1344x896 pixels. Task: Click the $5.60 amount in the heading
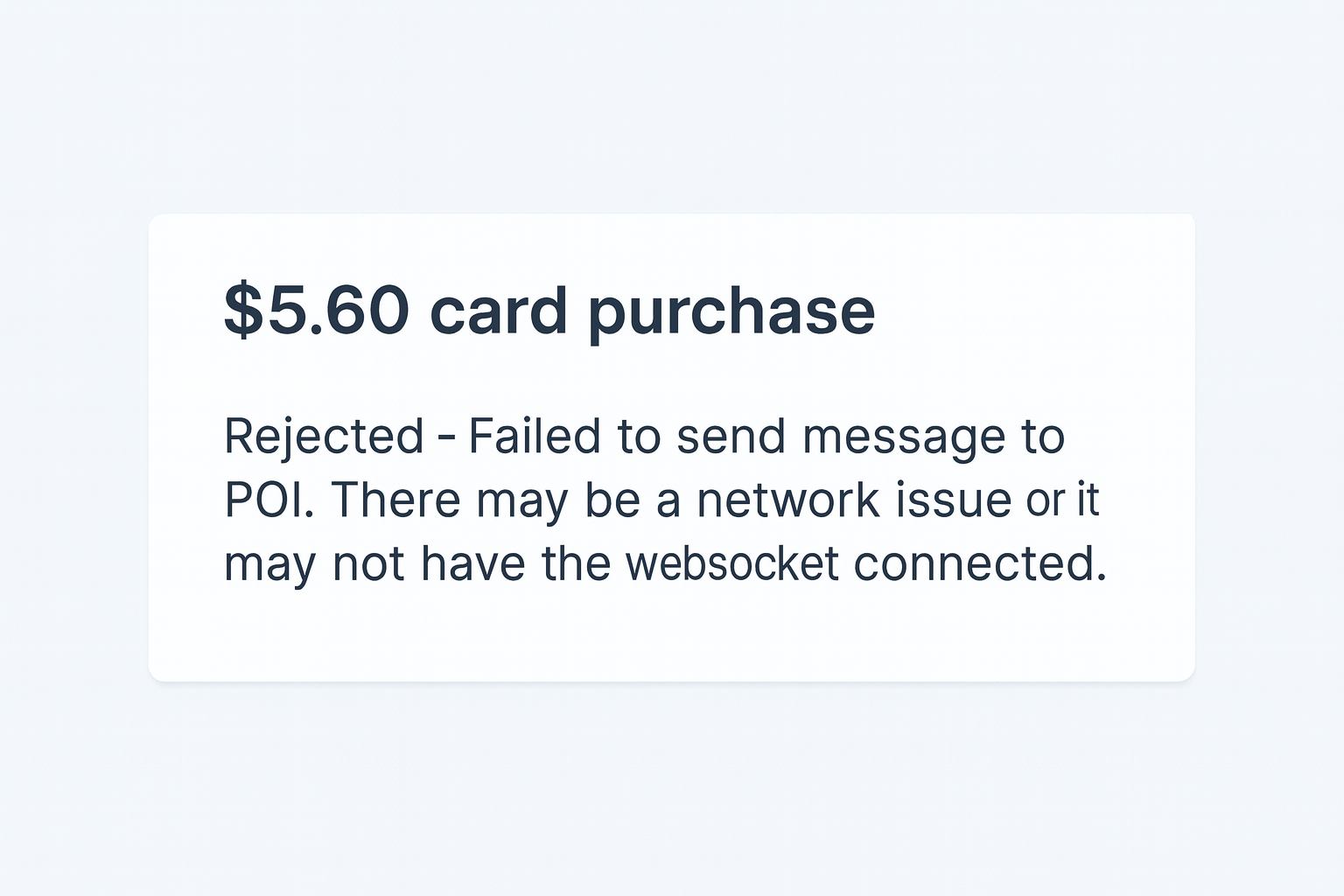(317, 311)
